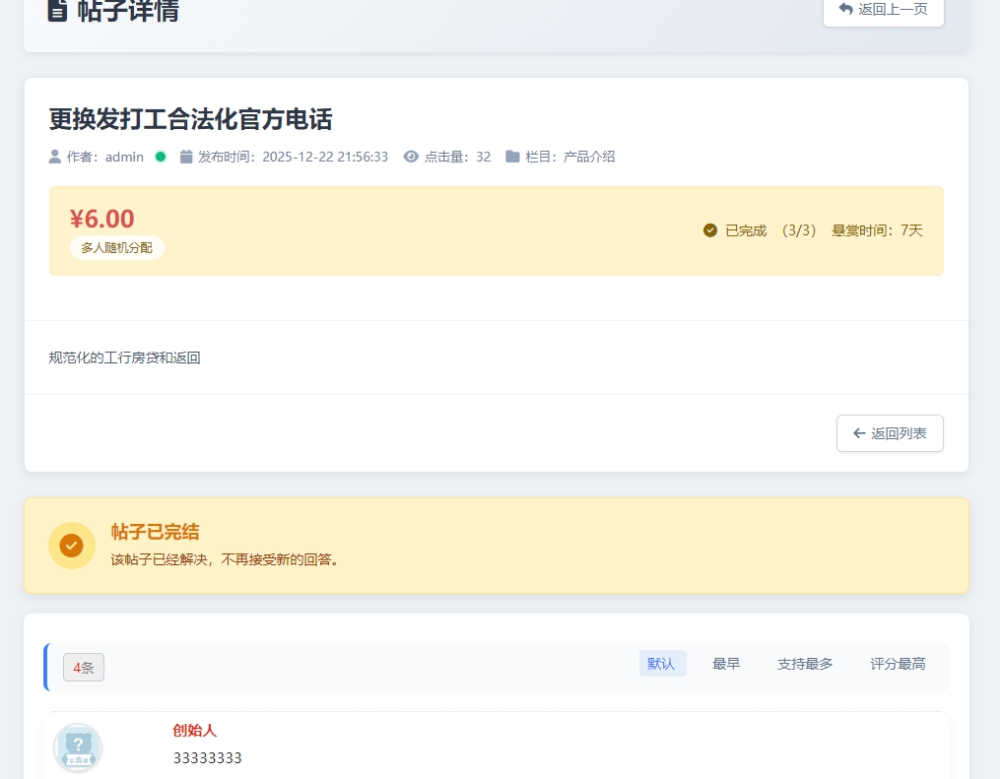Click the orange checkmark circle in 帖子已完结
Image resolution: width=1000 pixels, height=779 pixels.
click(x=71, y=546)
